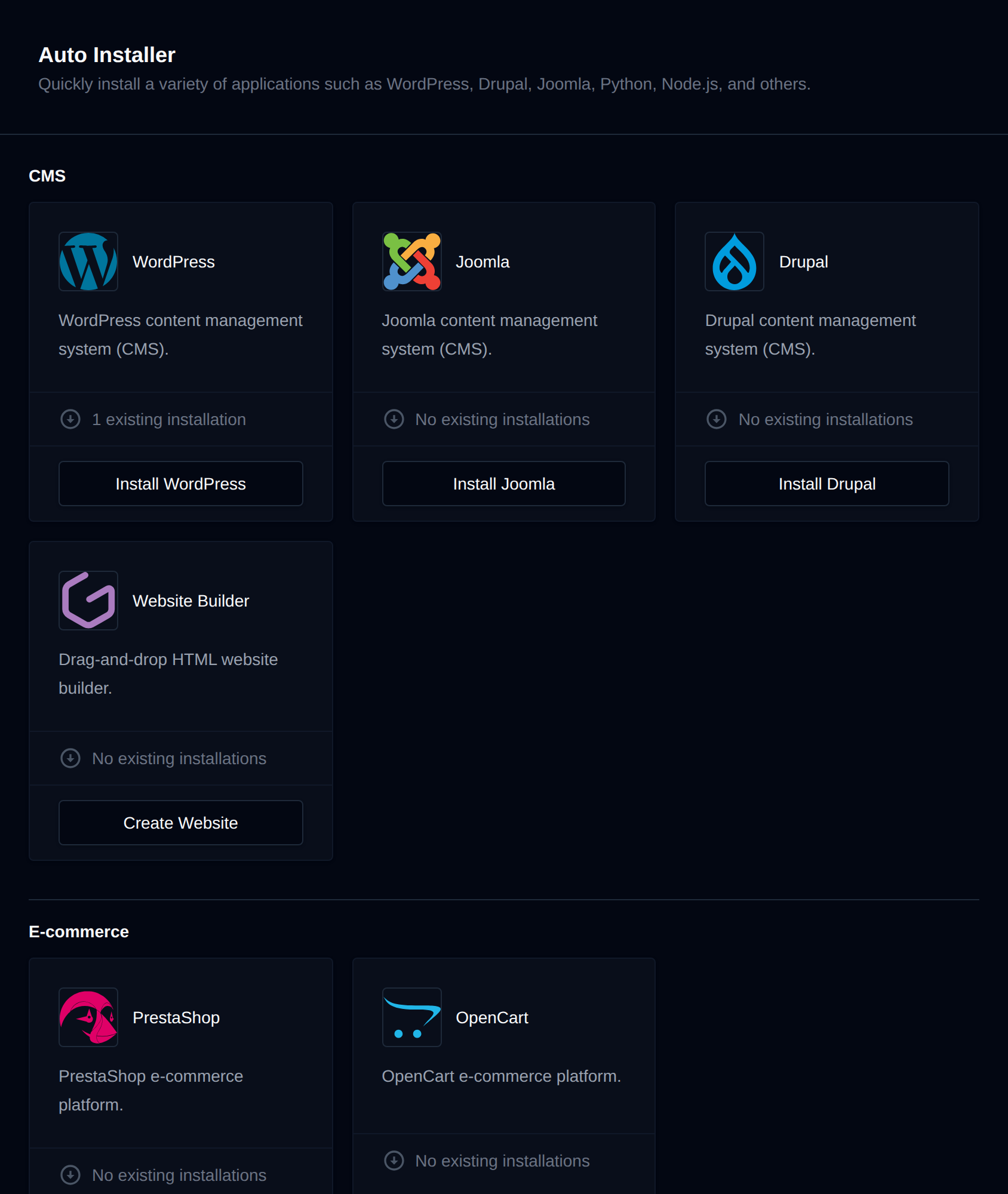The height and width of the screenshot is (1194, 1008).
Task: Click the Drupal logo icon
Action: [735, 261]
